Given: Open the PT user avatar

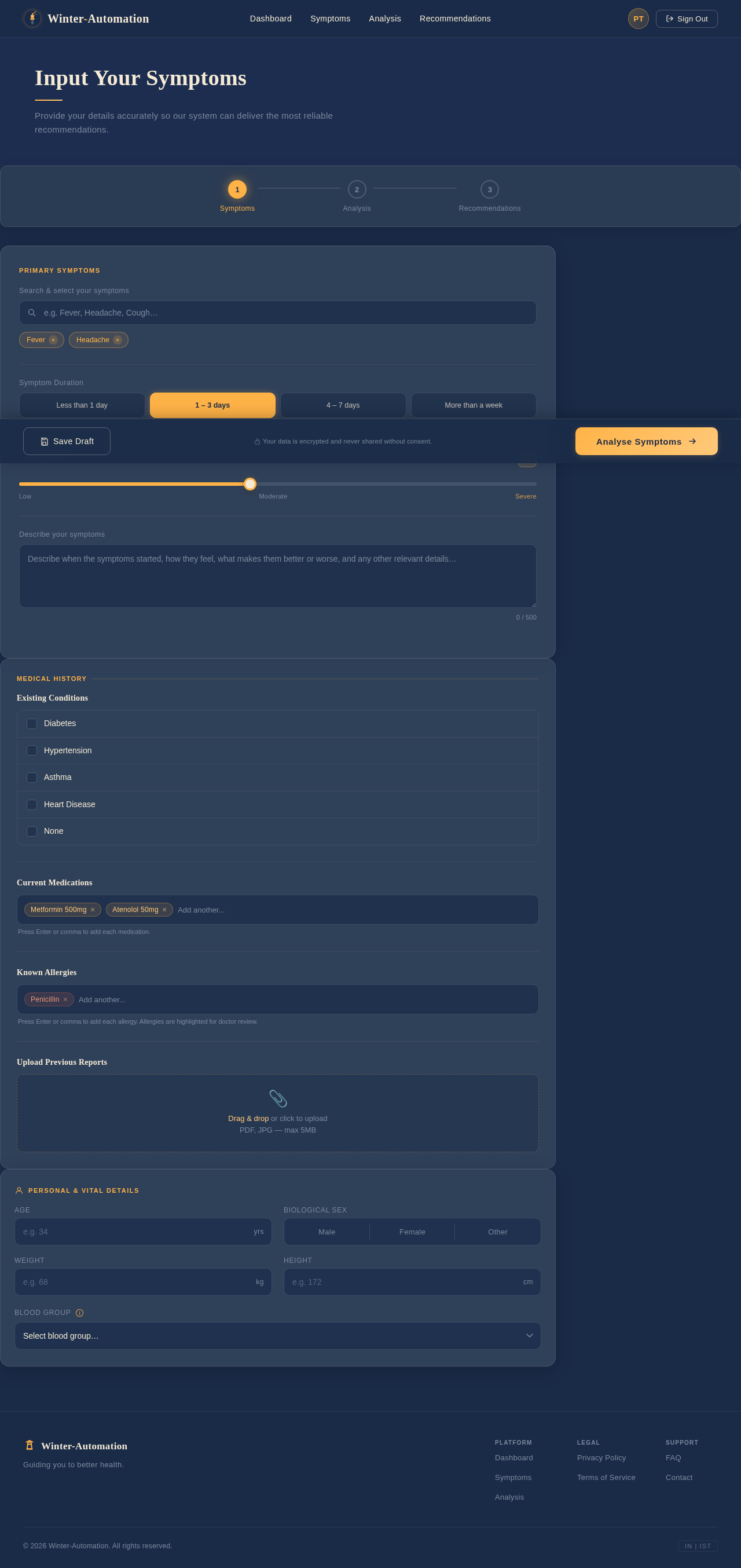Looking at the screenshot, I should pos(637,19).
